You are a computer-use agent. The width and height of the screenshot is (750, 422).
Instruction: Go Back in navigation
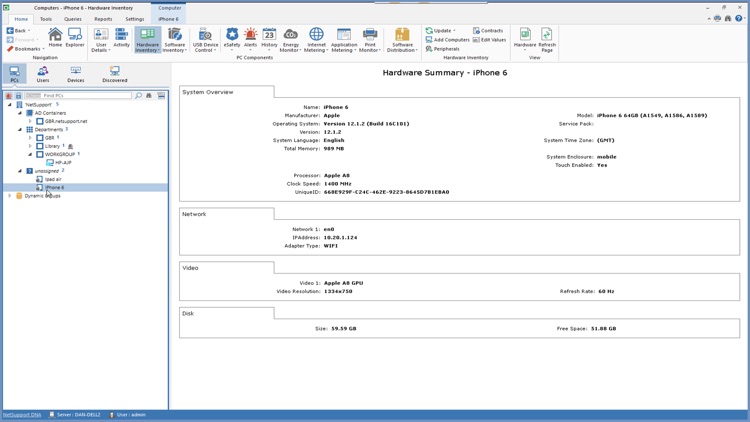pyautogui.click(x=17, y=31)
